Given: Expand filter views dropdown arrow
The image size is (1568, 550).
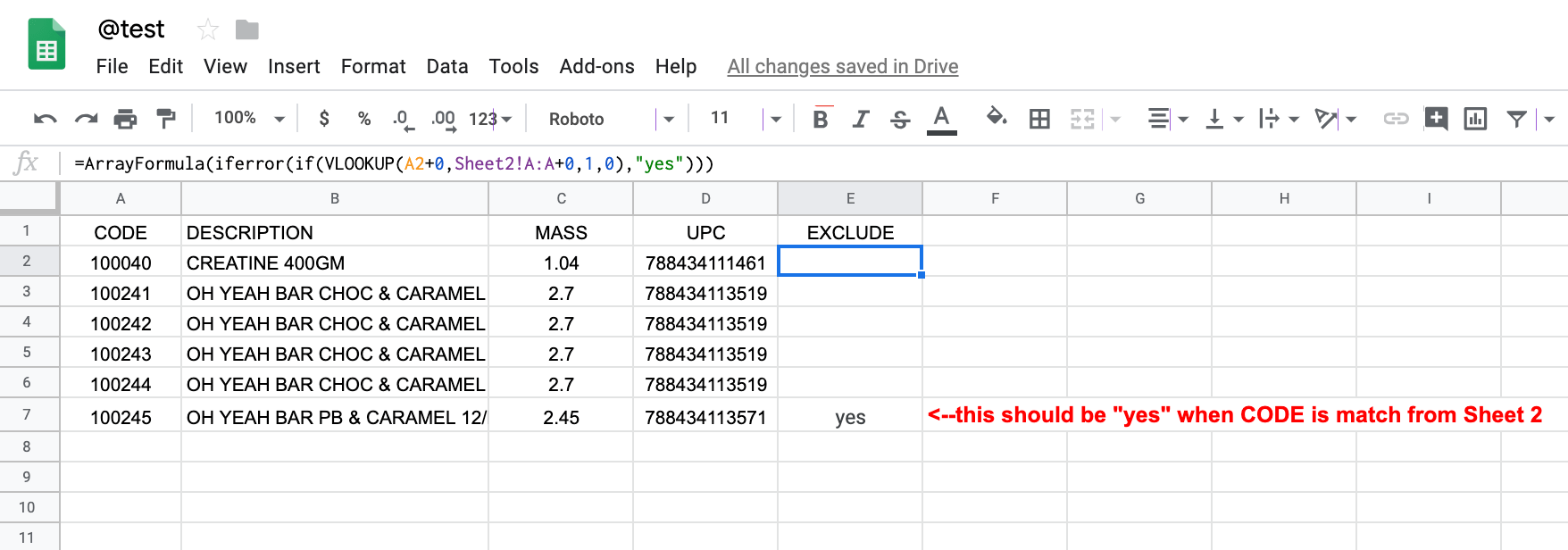Looking at the screenshot, I should [1549, 119].
